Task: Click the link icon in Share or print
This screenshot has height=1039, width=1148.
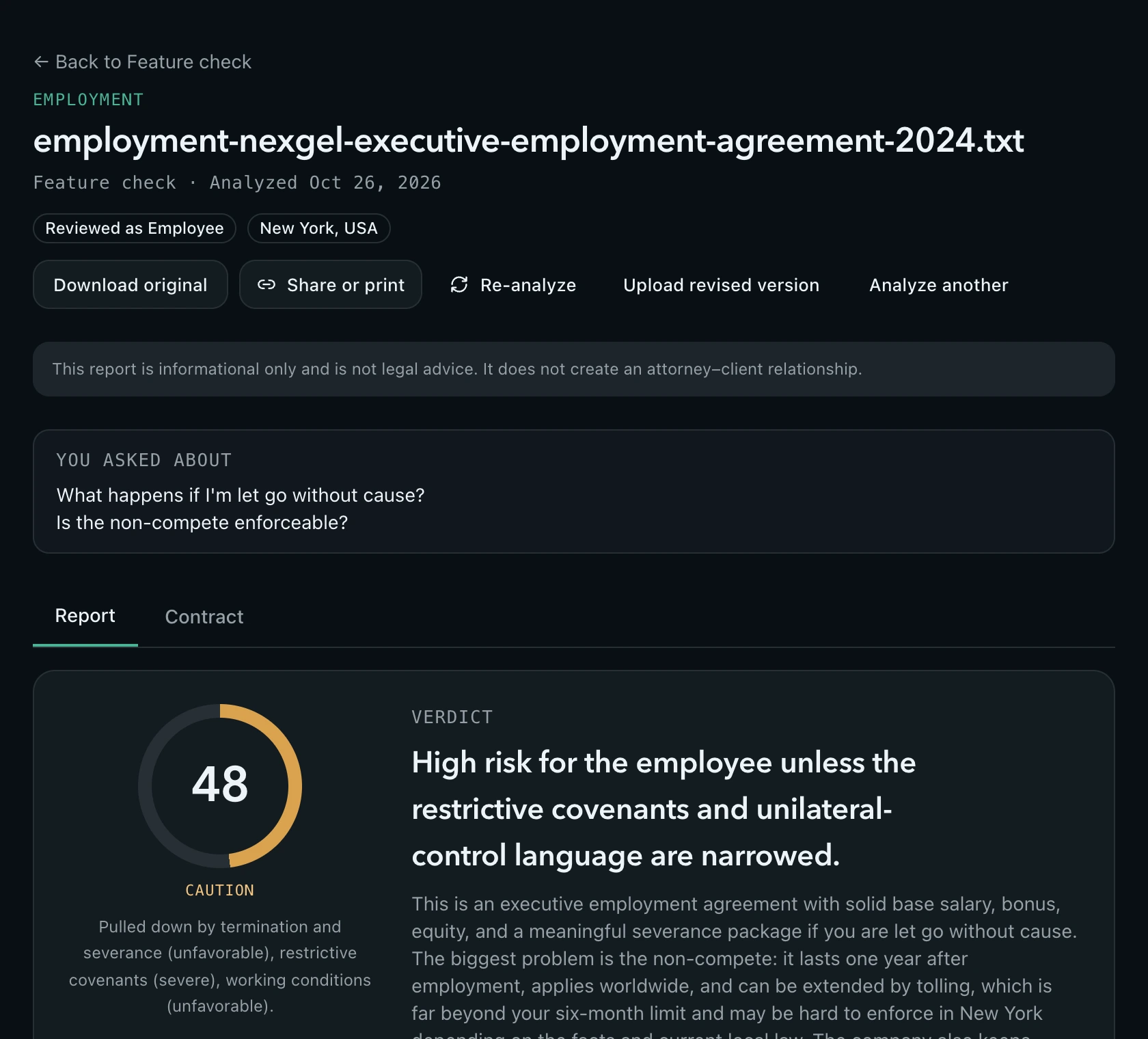Action: [266, 285]
